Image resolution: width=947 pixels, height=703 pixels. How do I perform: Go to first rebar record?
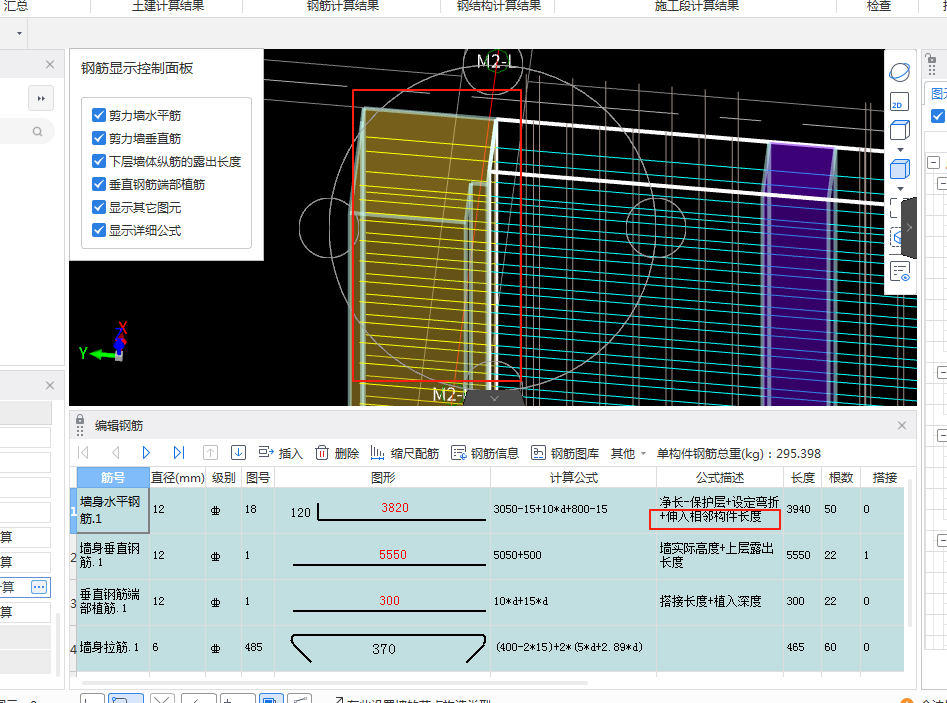point(84,452)
